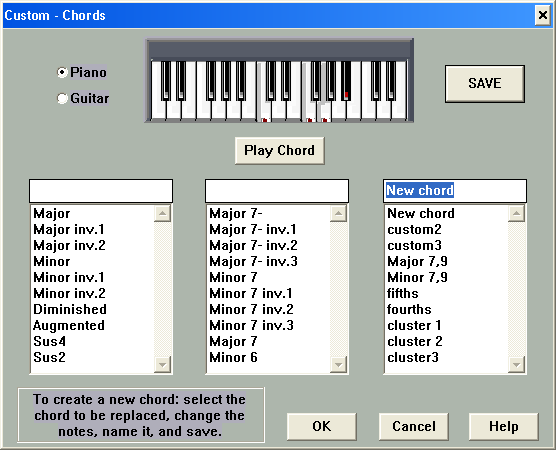Viewport: 556px width, 450px height.
Task: Click the Cancel button
Action: 413,426
